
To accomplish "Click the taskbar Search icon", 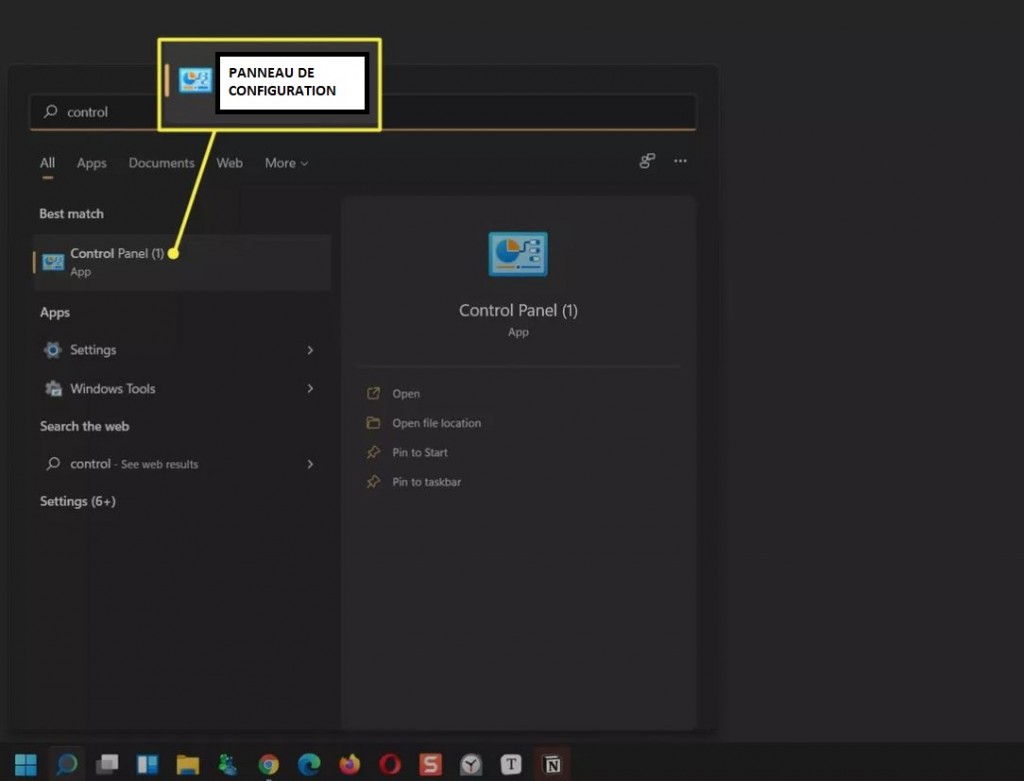I will [67, 763].
